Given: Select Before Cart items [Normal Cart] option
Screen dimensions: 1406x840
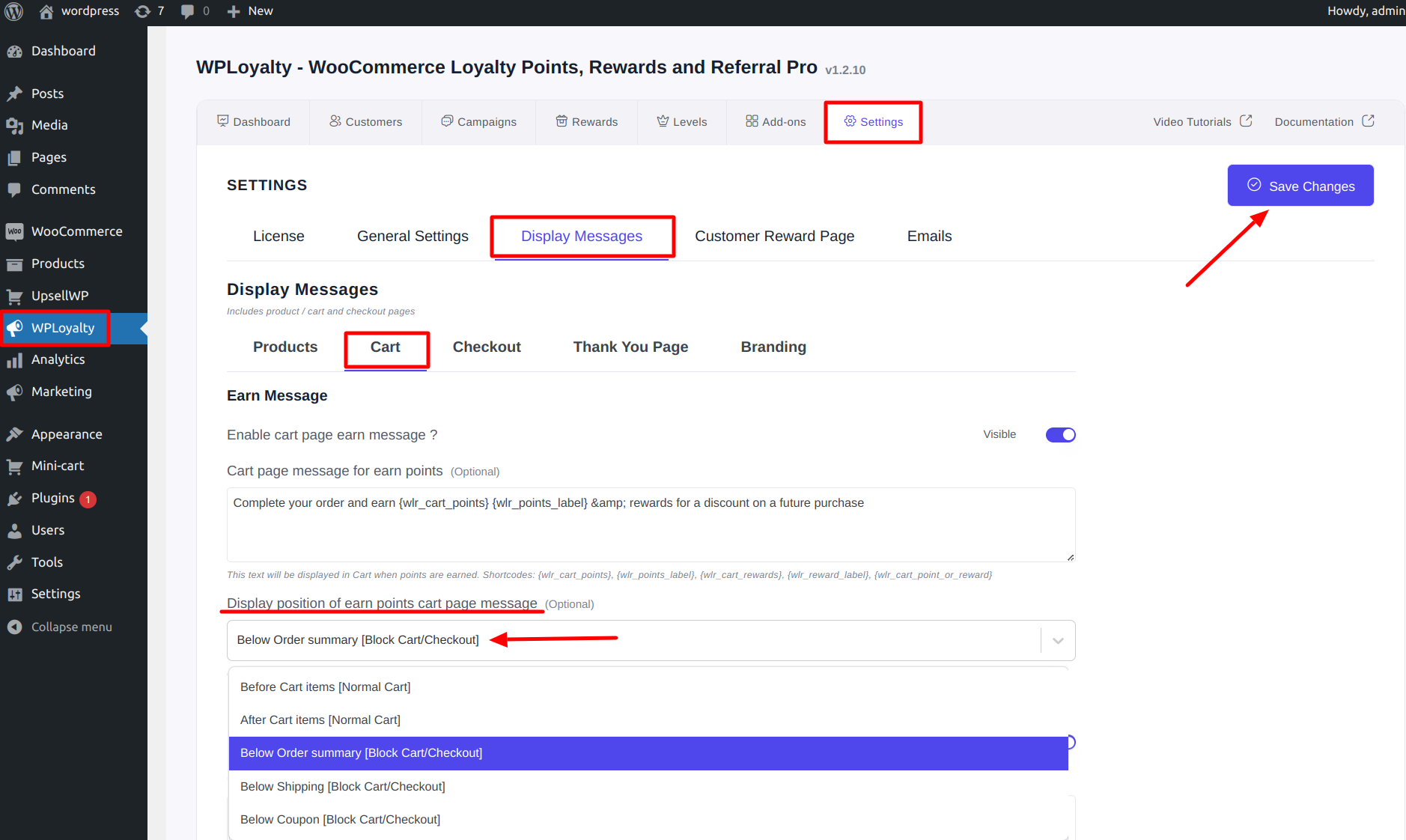Looking at the screenshot, I should [x=325, y=687].
